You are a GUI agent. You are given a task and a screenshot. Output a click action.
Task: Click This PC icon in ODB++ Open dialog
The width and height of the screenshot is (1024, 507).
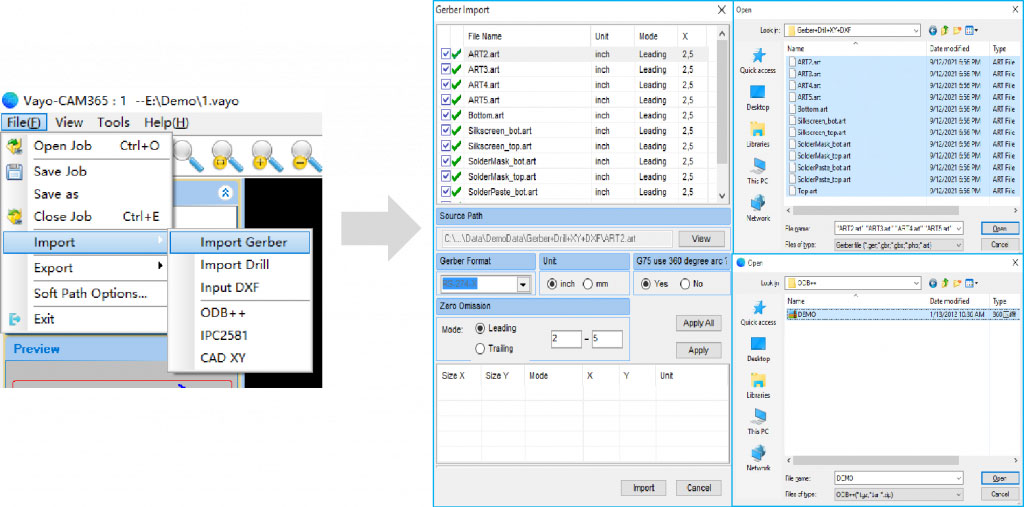(x=757, y=420)
